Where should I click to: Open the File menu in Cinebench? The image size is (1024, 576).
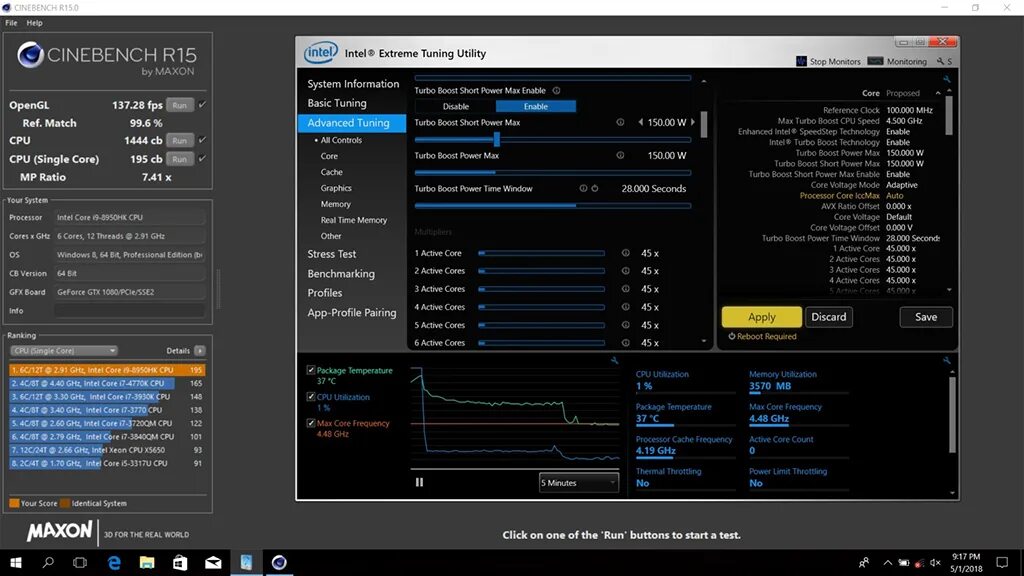point(11,23)
